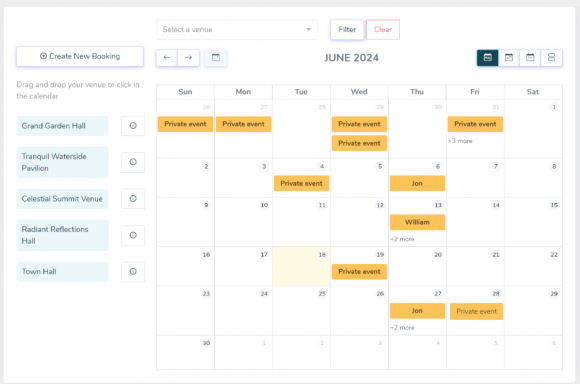Expand +3 more events on May 31
The height and width of the screenshot is (384, 580).
pos(460,141)
